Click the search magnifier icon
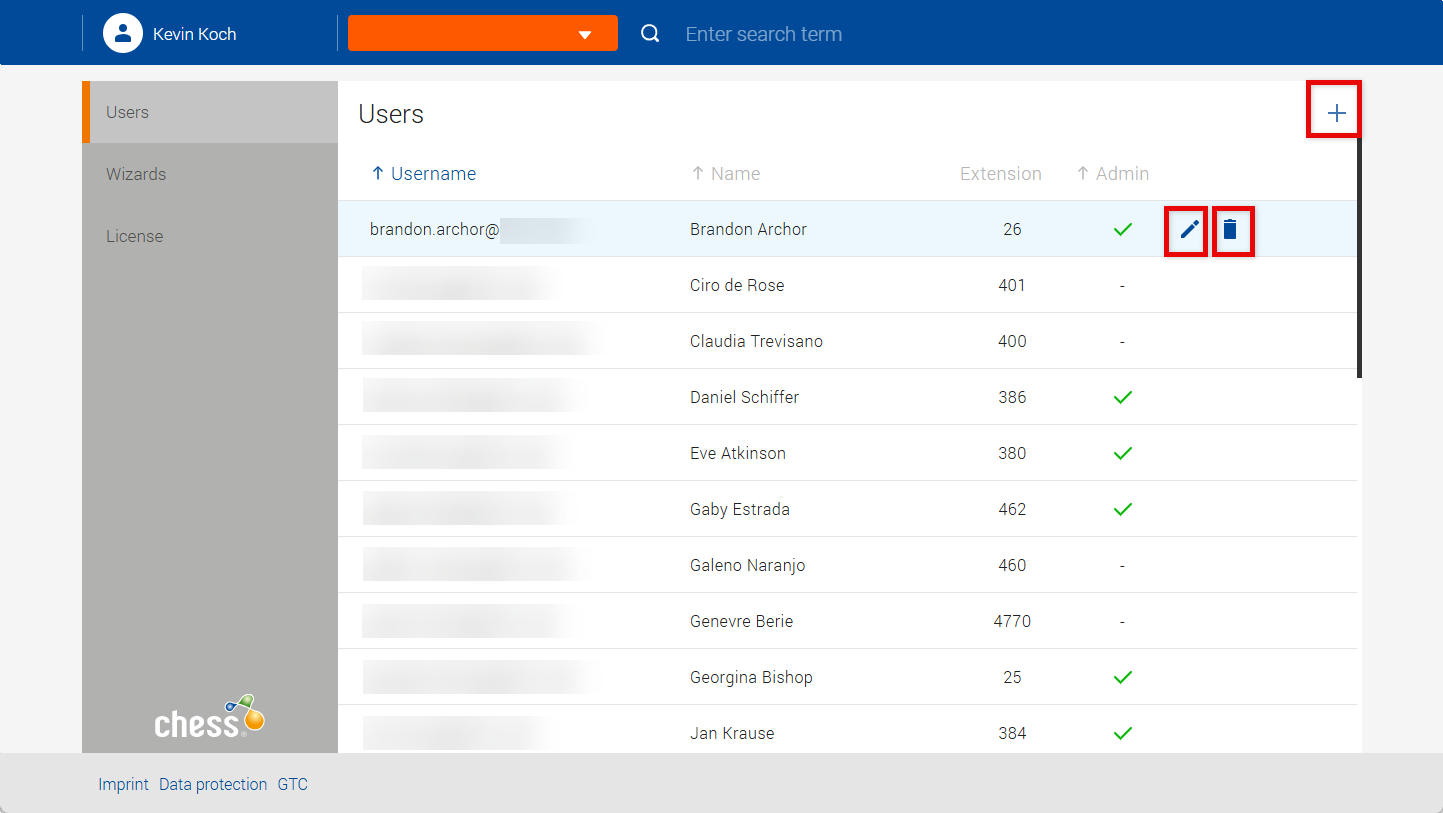This screenshot has width=1443, height=813. 650,34
